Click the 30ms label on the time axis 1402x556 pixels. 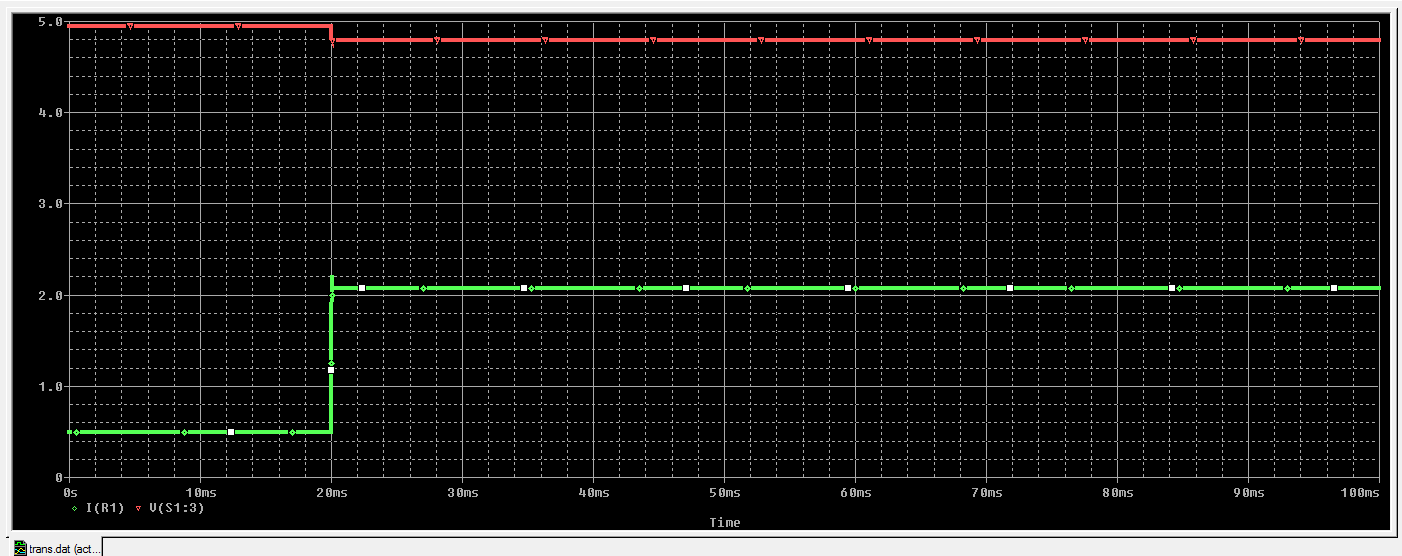[462, 494]
